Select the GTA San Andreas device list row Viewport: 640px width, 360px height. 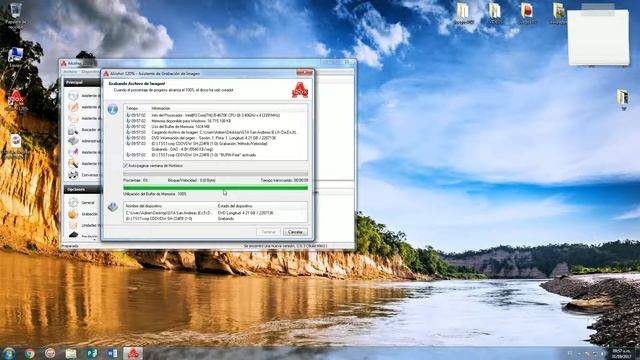click(216, 213)
